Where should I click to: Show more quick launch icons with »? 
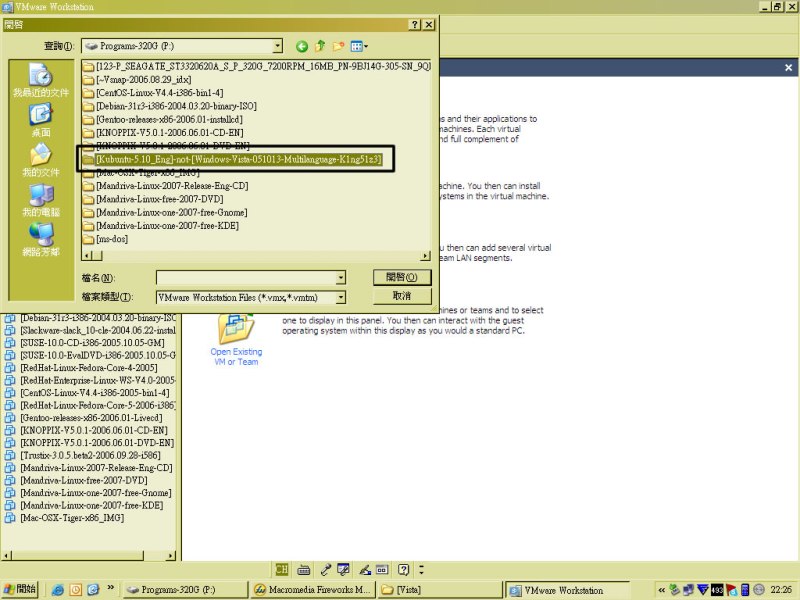111,588
